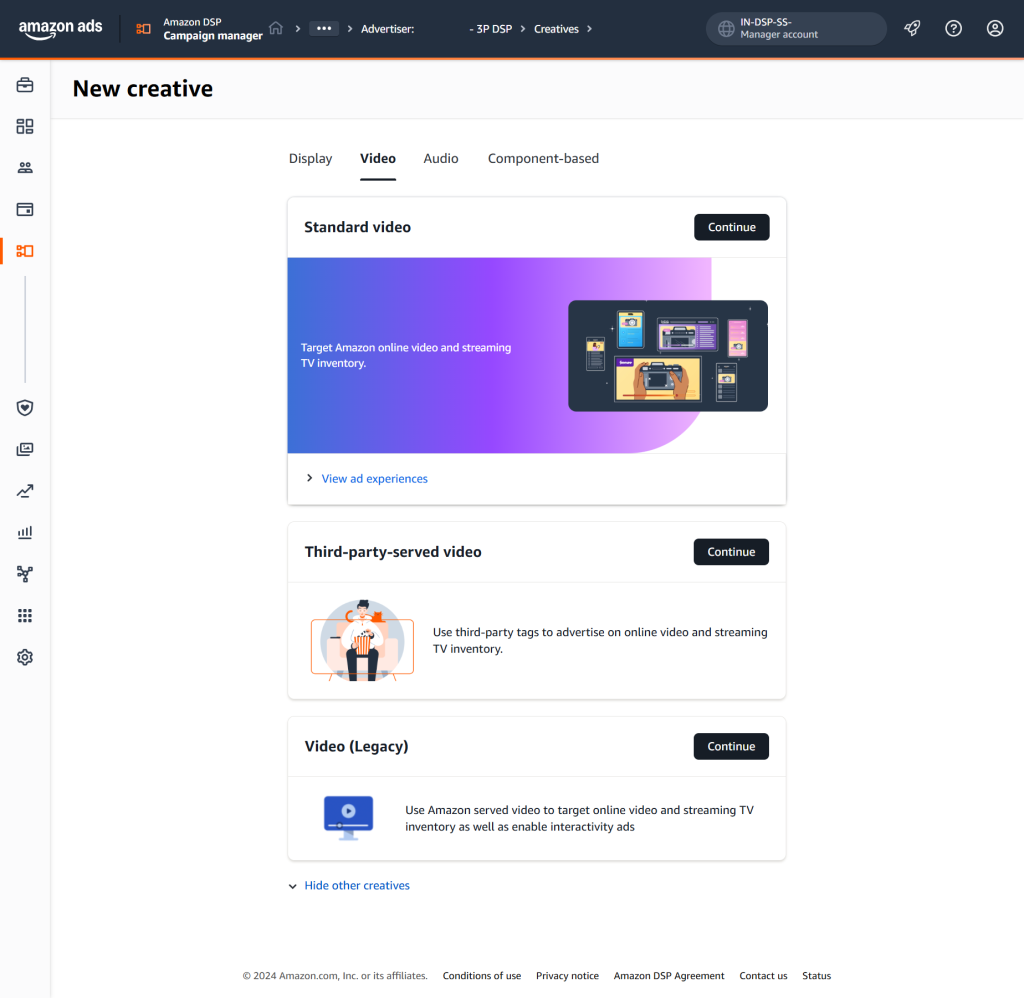The height and width of the screenshot is (998, 1024).
Task: Open the user profile icon
Action: pyautogui.click(x=995, y=28)
